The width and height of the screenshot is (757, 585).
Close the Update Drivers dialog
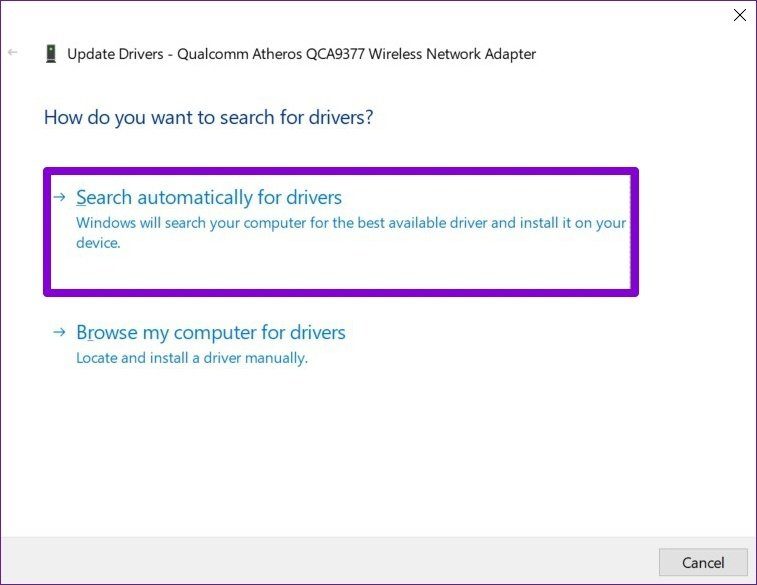tap(740, 15)
